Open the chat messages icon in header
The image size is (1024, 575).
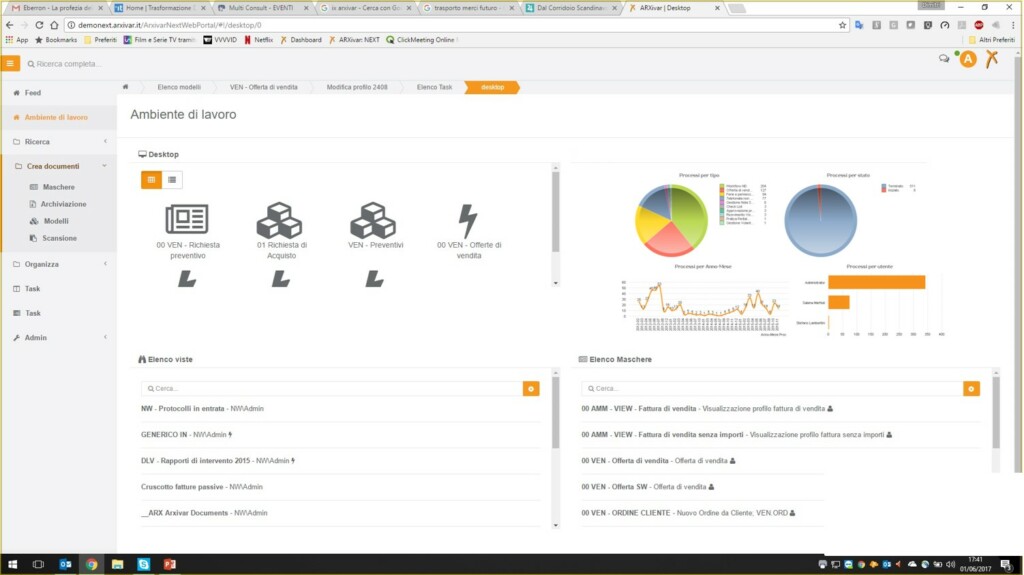pyautogui.click(x=943, y=59)
